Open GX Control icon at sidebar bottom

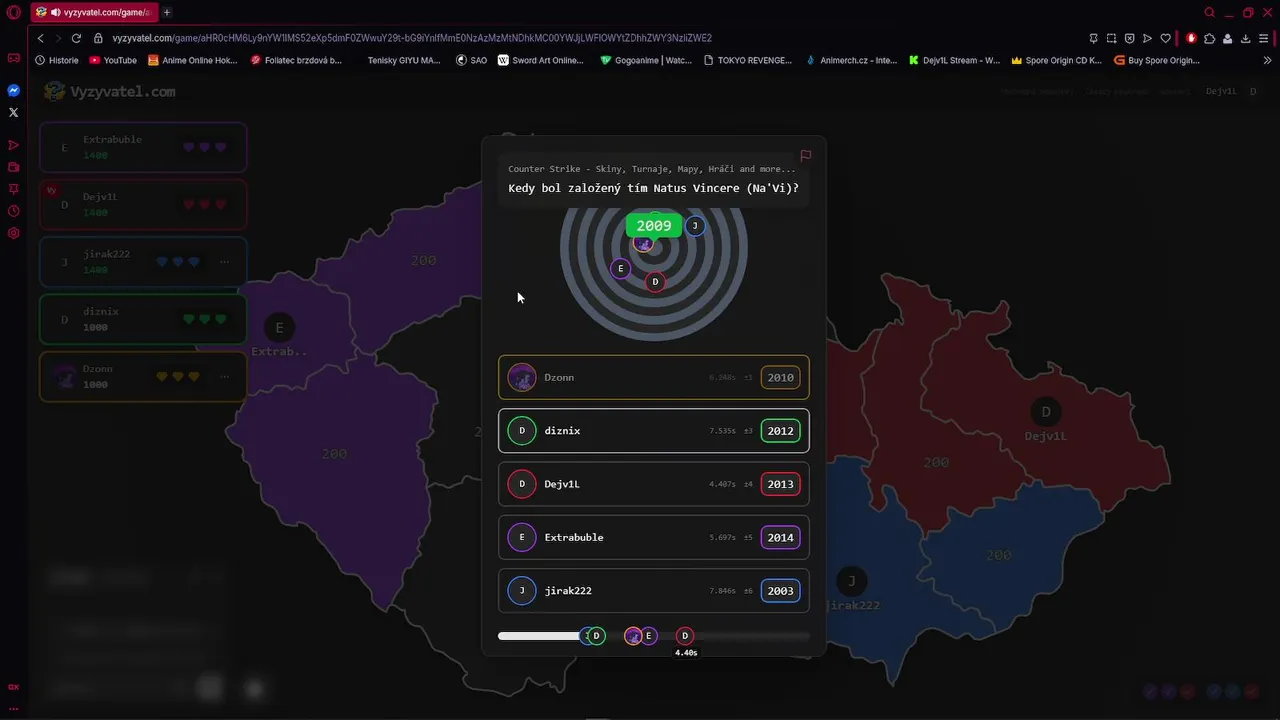[x=13, y=687]
